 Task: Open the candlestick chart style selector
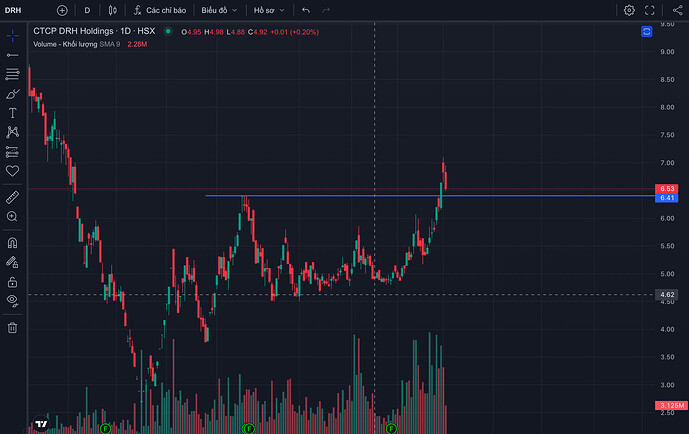point(112,10)
